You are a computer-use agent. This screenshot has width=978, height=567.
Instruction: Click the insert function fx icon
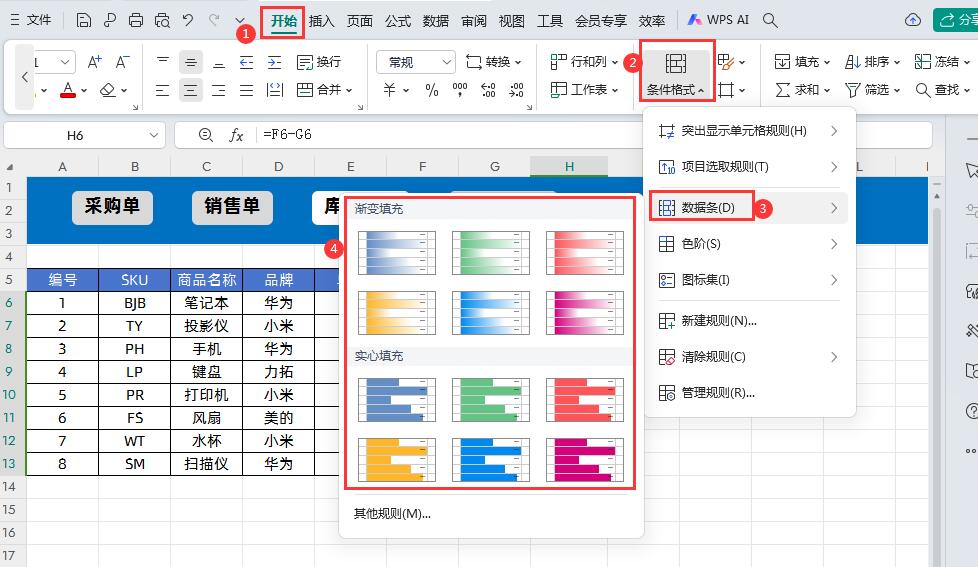pos(237,135)
